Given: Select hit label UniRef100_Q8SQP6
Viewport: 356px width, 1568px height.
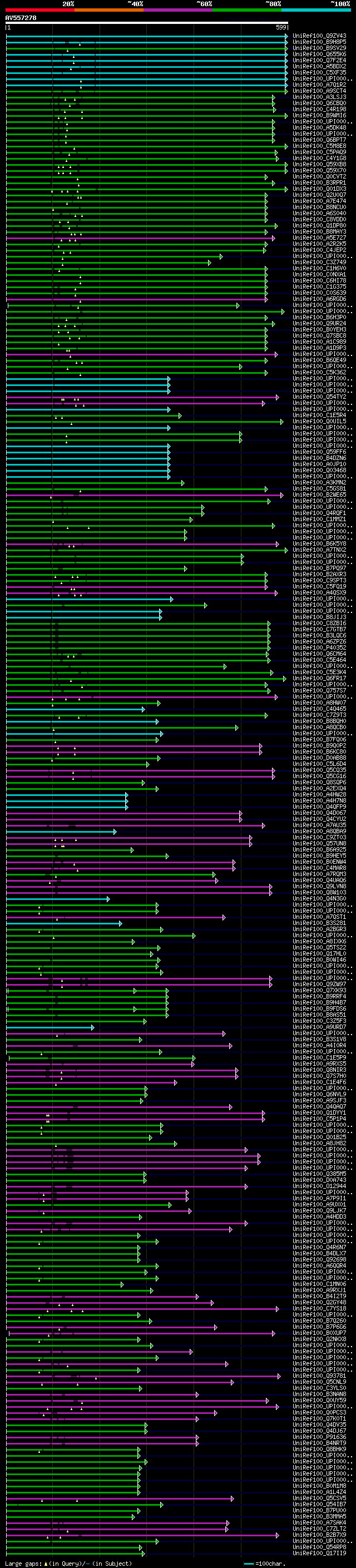Looking at the screenshot, I should pyautogui.click(x=319, y=782).
